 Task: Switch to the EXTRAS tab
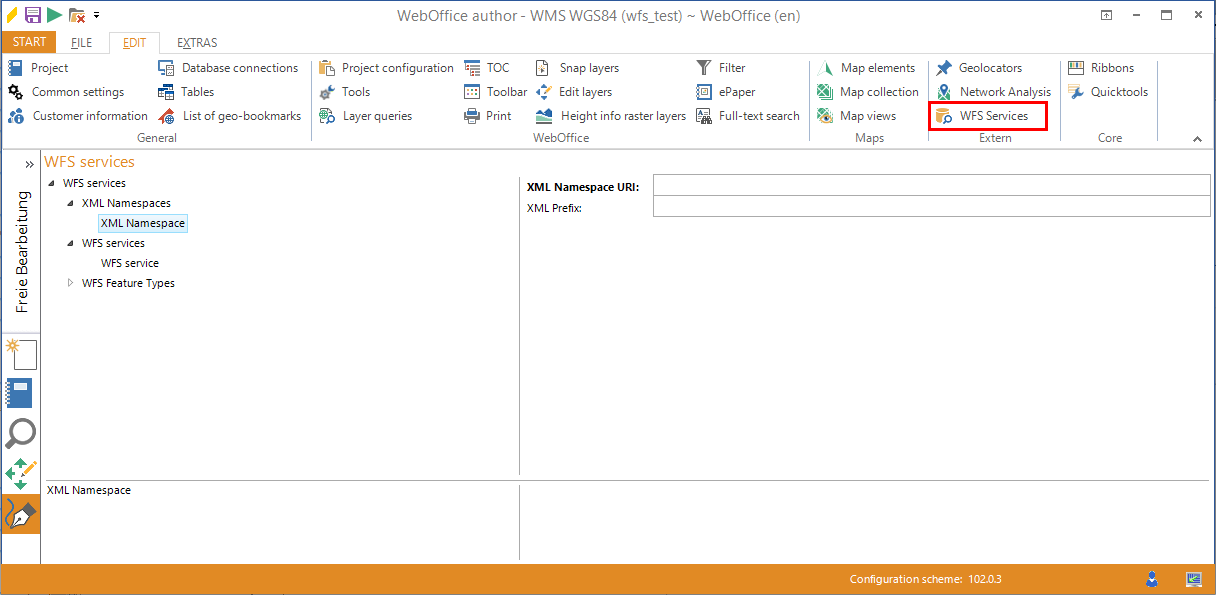196,42
